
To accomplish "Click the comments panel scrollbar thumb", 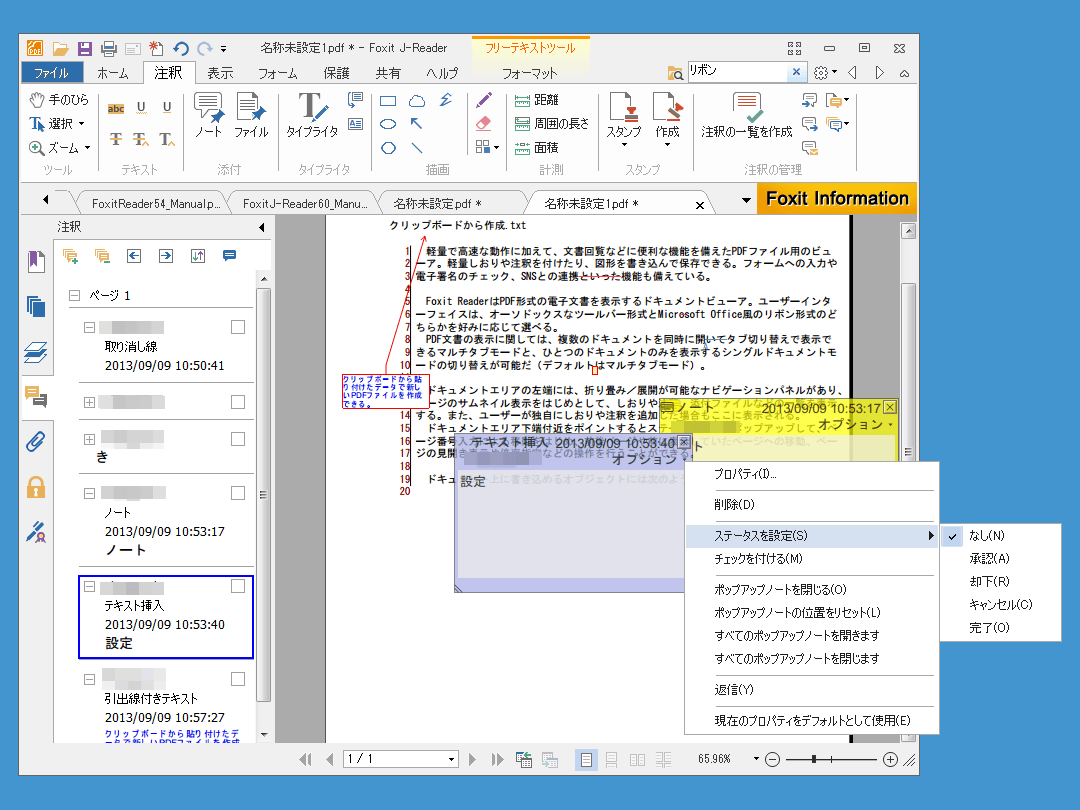I will pos(263,495).
